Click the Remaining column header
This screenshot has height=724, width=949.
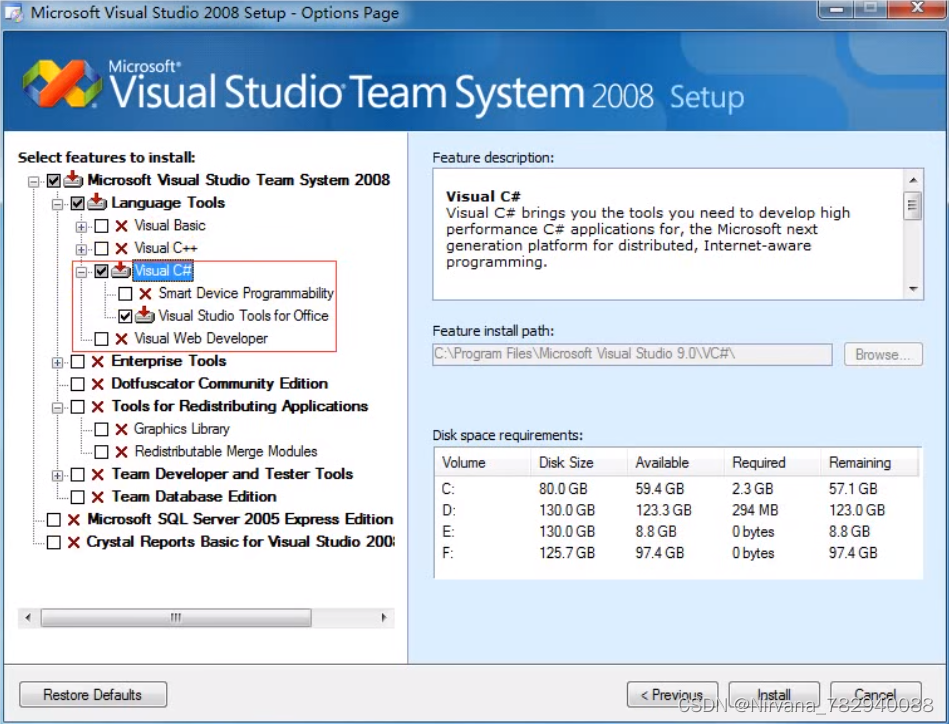point(869,462)
